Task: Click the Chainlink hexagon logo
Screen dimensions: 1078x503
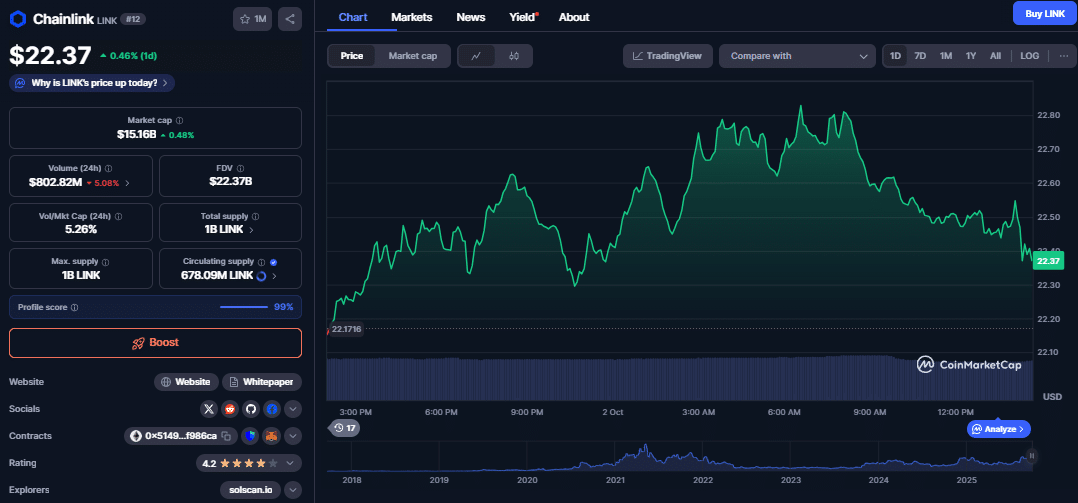Action: point(17,19)
